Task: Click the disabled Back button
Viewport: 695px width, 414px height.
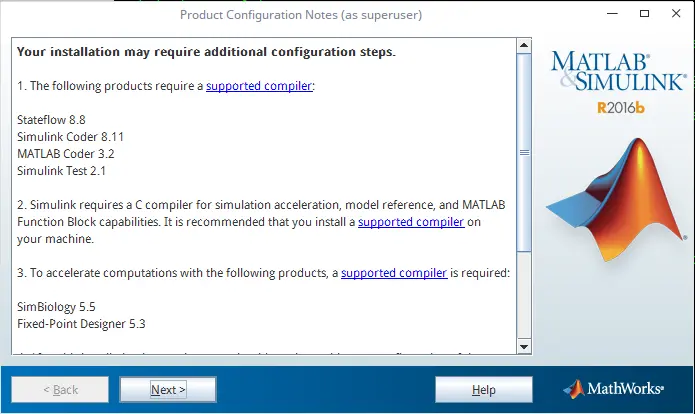Action: tap(60, 390)
